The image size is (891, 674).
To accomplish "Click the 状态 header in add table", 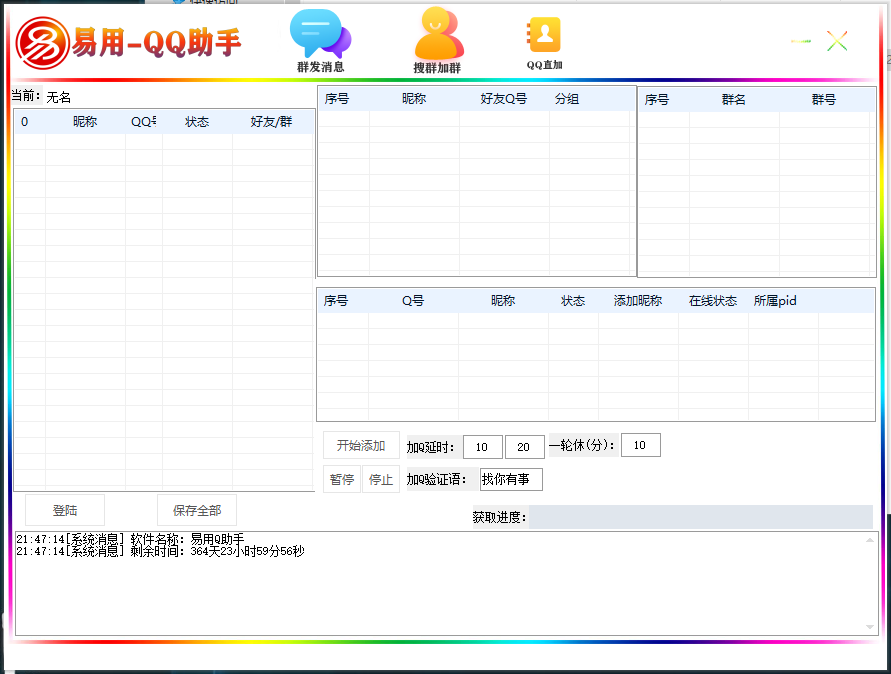I will [573, 301].
